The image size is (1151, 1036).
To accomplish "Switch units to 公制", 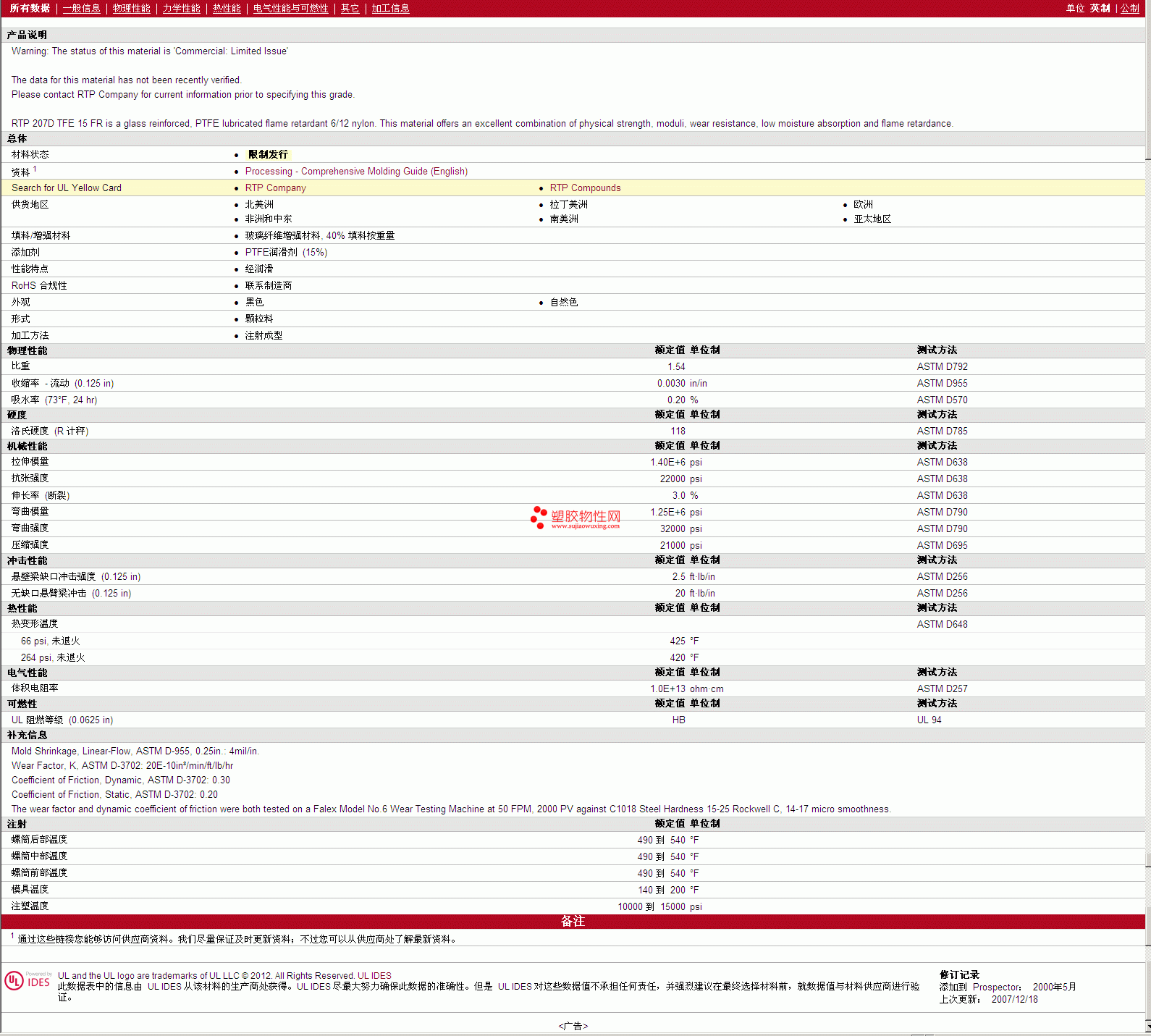I will [x=1130, y=8].
